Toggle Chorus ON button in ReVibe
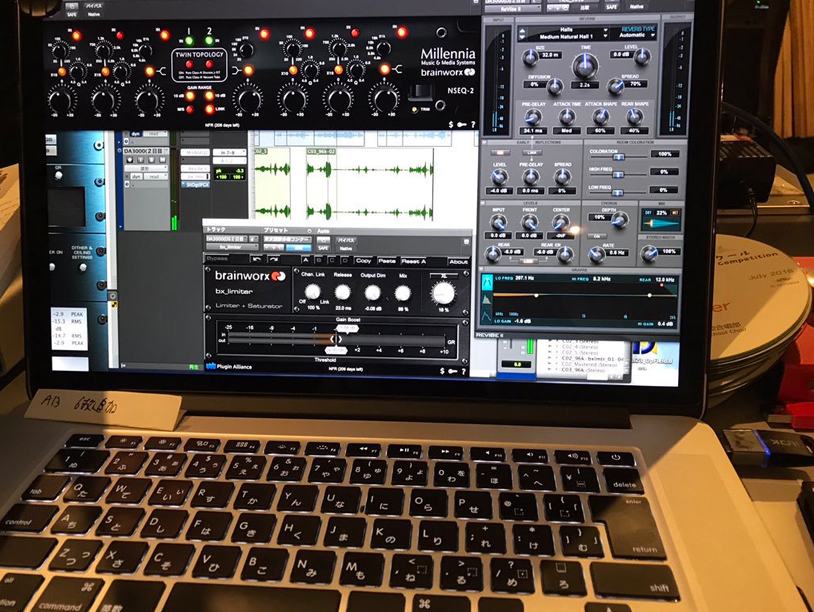The width and height of the screenshot is (814, 612). click(597, 236)
